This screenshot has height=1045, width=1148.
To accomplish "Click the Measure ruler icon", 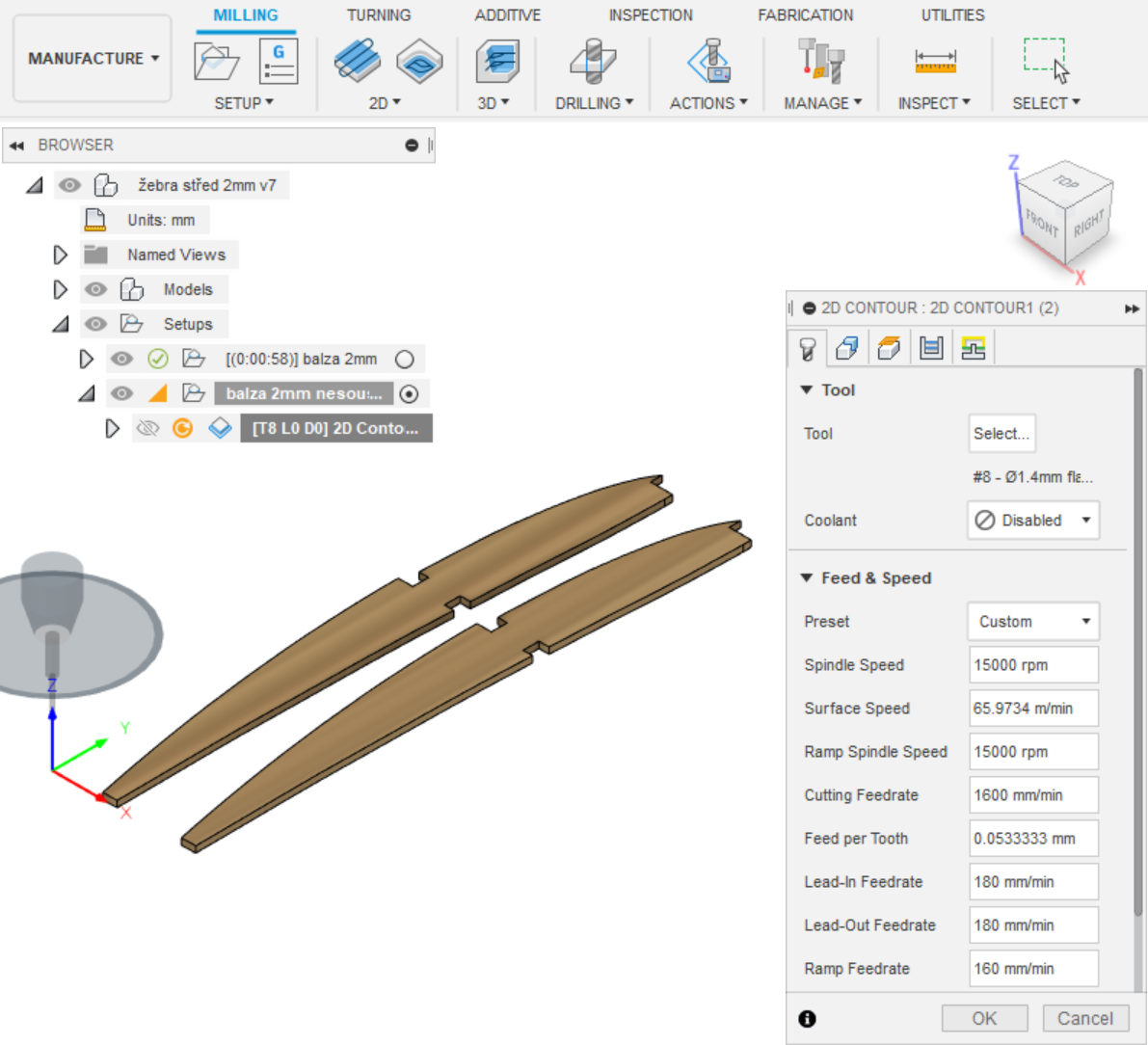I will point(934,63).
